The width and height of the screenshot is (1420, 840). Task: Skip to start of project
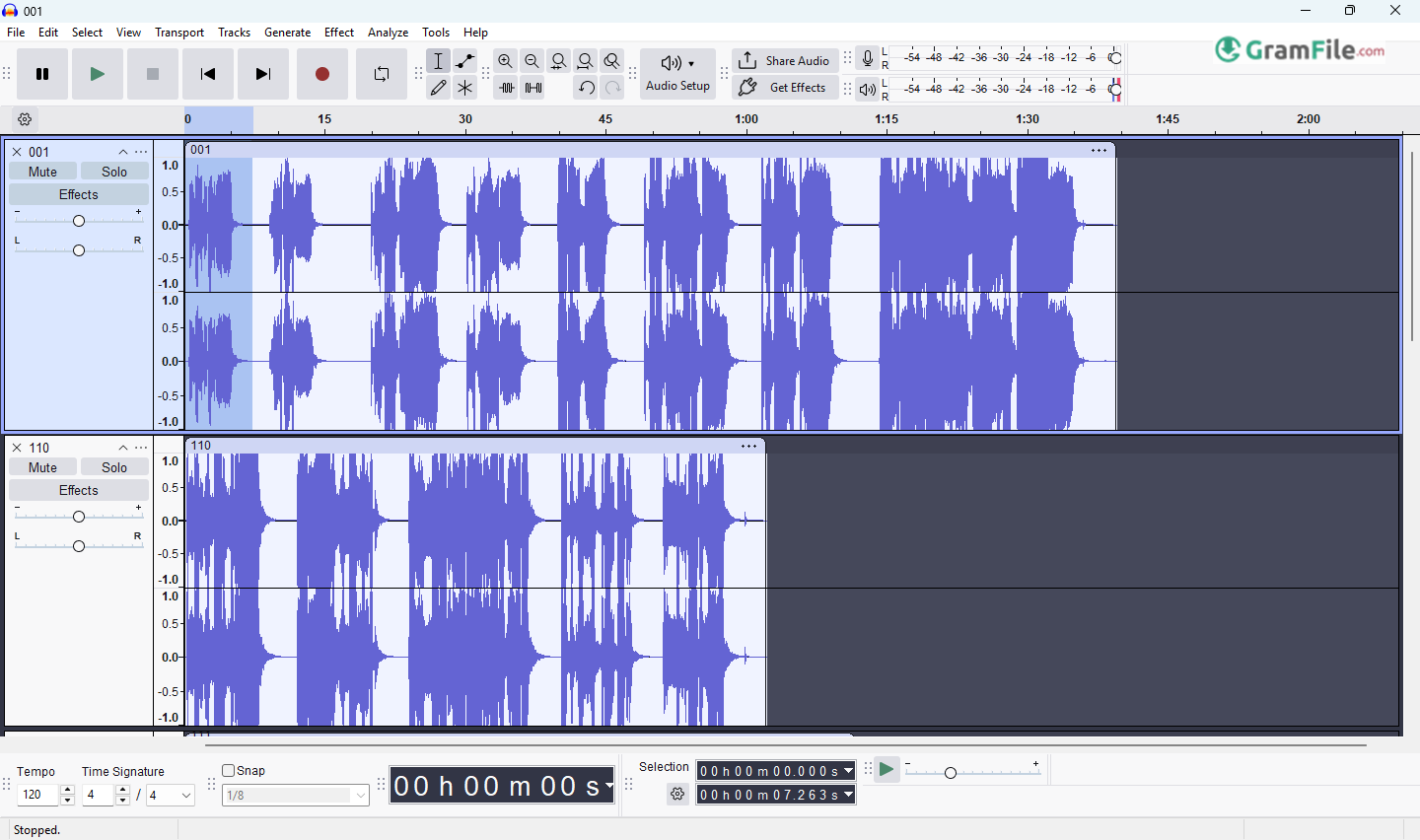208,74
